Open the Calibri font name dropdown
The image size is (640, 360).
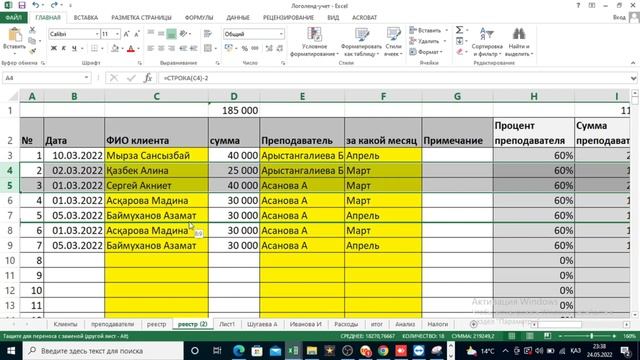pyautogui.click(x=97, y=34)
